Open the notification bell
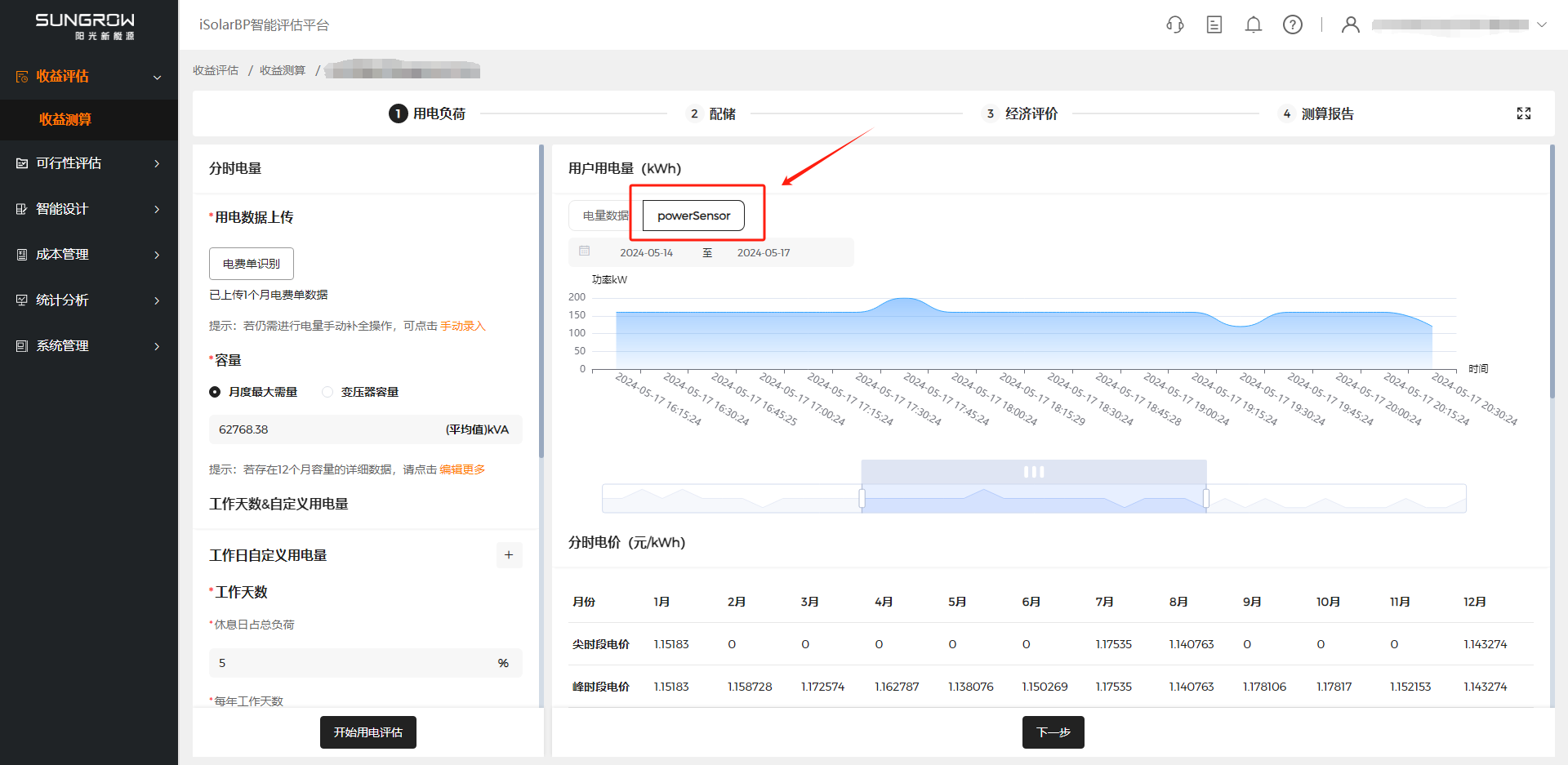 click(x=1254, y=24)
